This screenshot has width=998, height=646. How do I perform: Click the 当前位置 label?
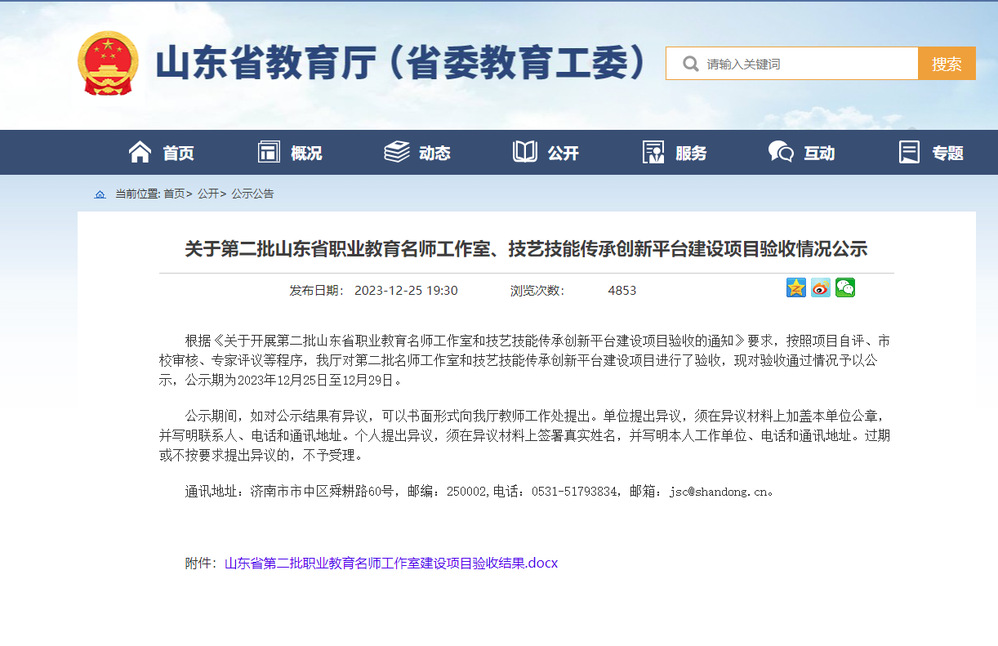[x=137, y=194]
